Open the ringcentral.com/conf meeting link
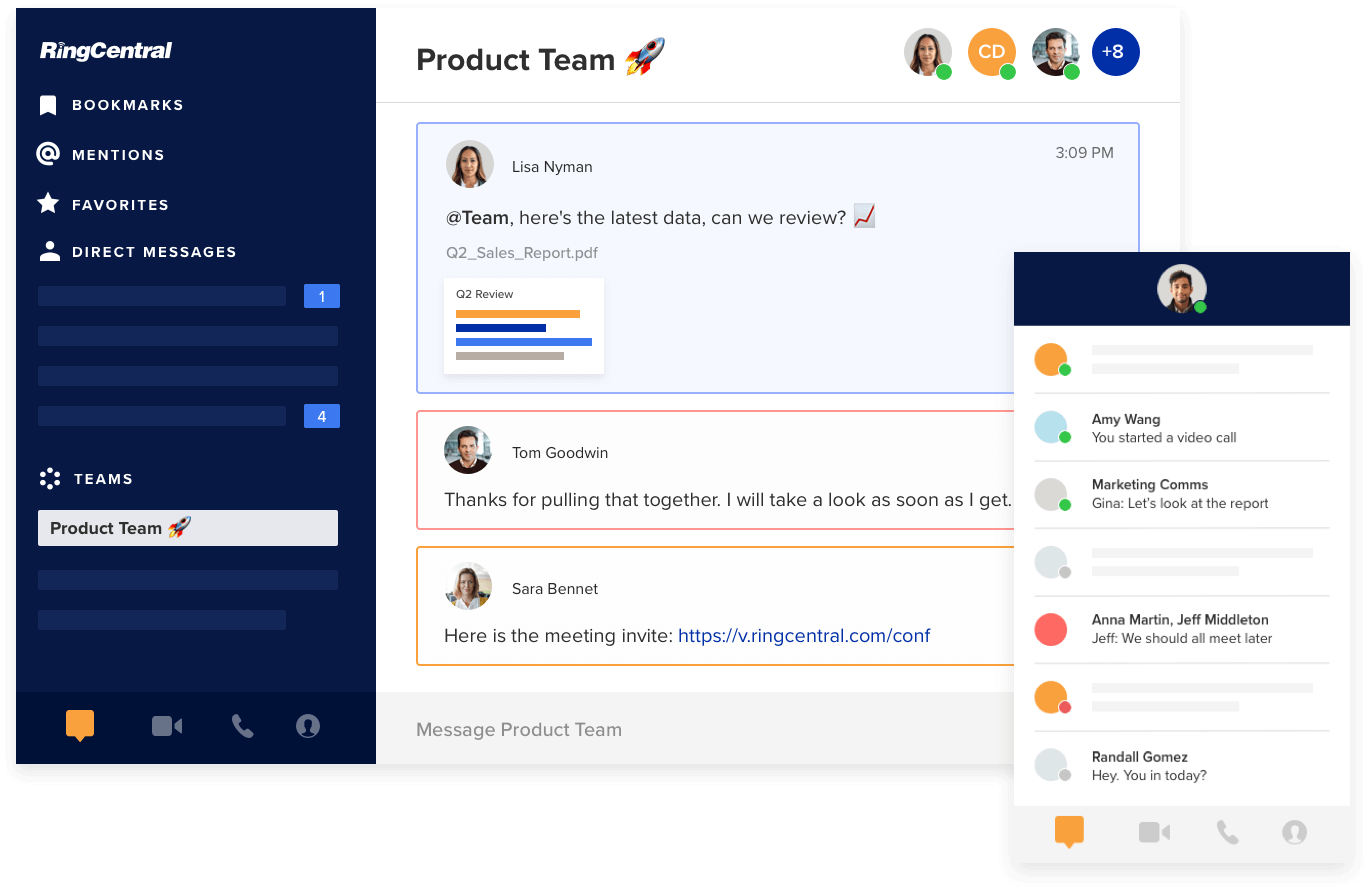The width and height of the screenshot is (1370, 892). pos(803,635)
